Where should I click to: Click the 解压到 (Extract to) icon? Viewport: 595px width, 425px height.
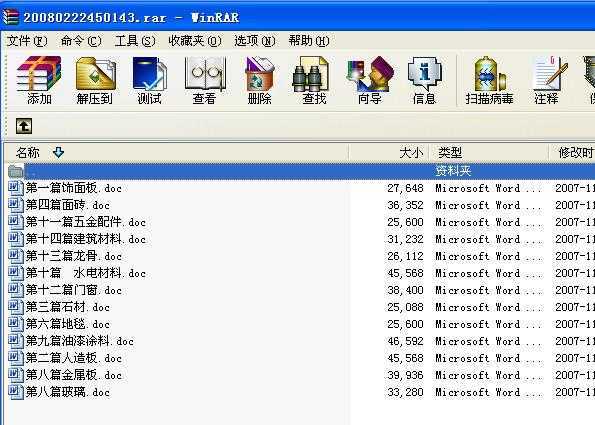point(95,80)
